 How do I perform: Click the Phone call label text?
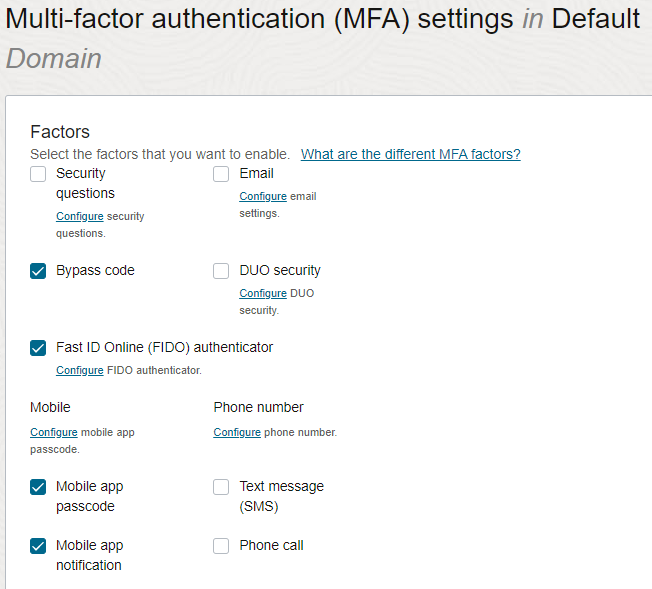[271, 545]
